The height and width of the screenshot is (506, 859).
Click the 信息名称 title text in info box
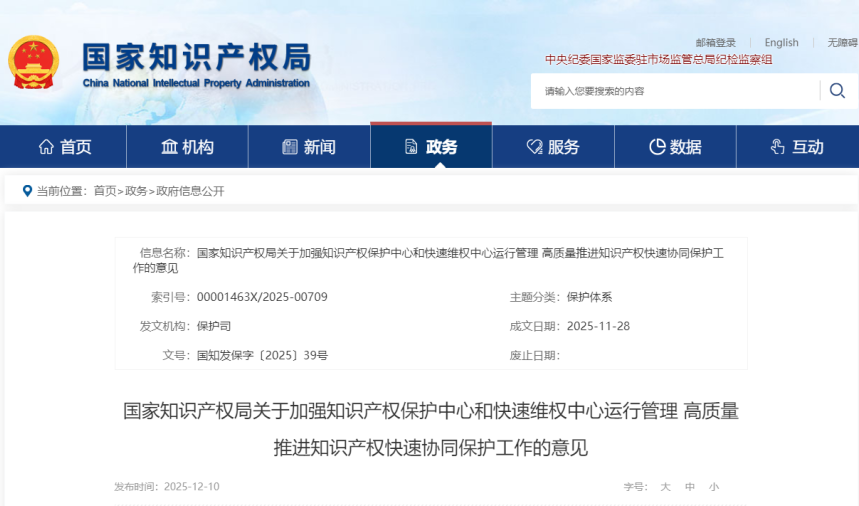click(428, 261)
